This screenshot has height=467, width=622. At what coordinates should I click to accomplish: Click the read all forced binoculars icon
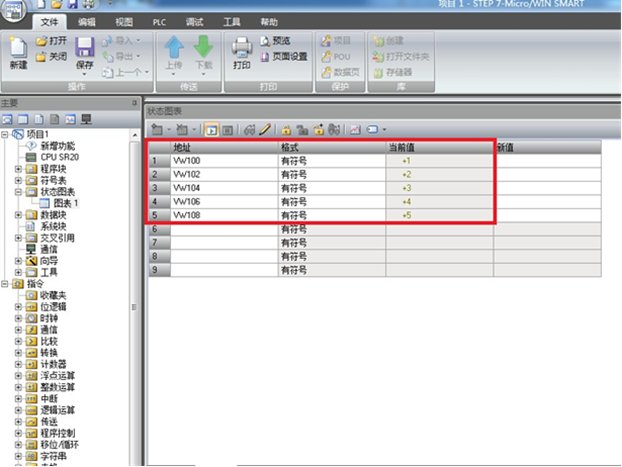tap(334, 129)
